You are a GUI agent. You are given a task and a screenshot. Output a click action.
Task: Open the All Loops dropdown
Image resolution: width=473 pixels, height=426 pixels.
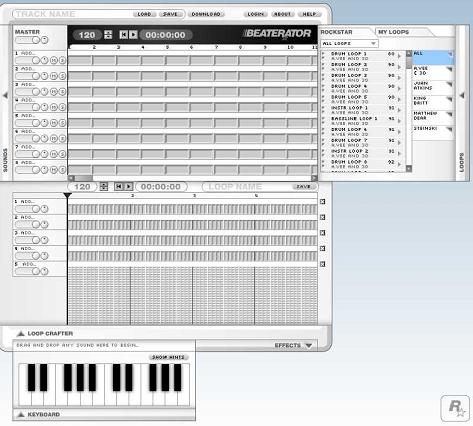tap(349, 43)
